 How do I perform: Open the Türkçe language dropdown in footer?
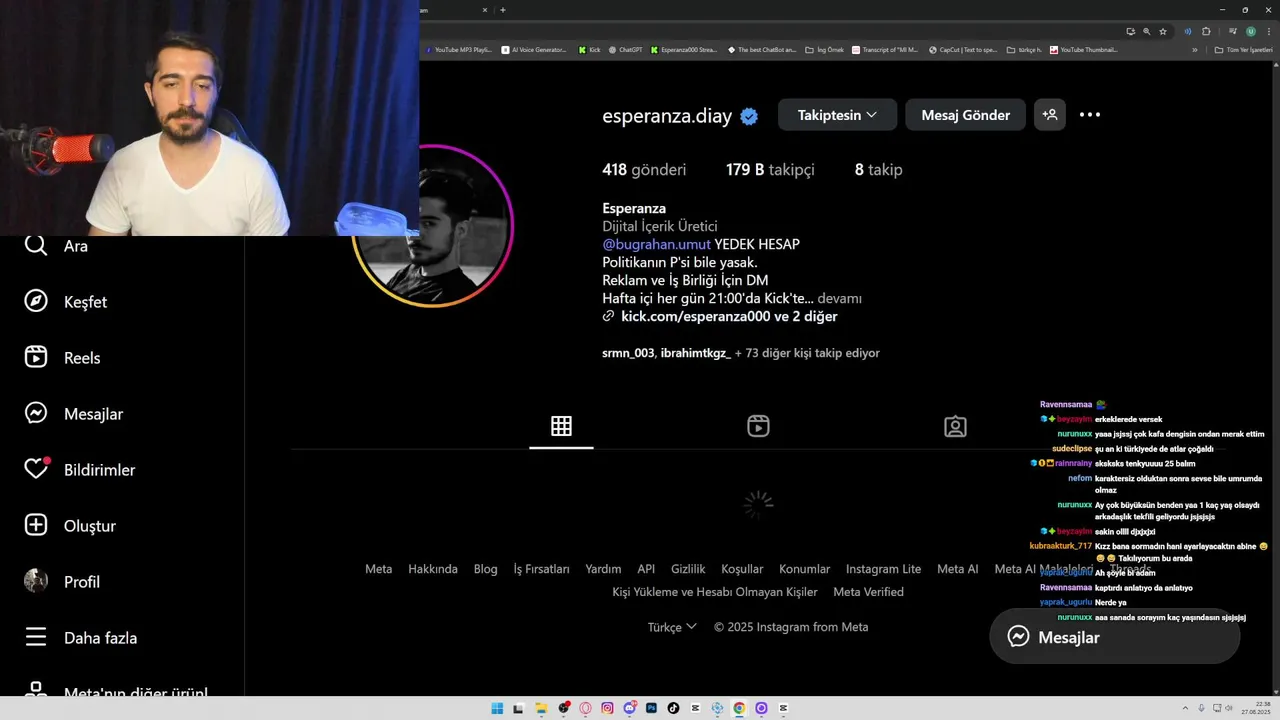pyautogui.click(x=672, y=627)
